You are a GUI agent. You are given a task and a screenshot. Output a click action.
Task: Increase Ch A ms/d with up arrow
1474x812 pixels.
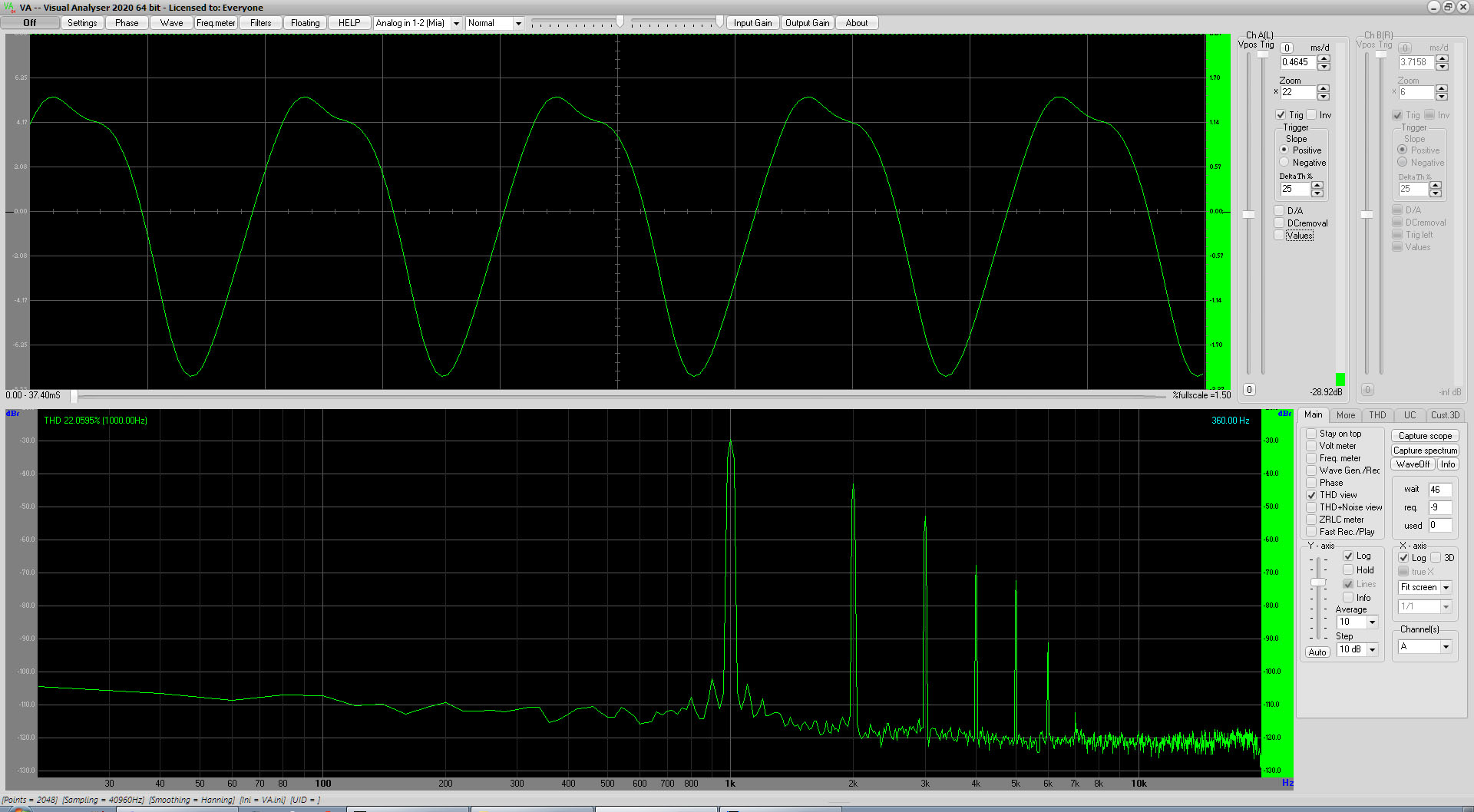[x=1324, y=58]
